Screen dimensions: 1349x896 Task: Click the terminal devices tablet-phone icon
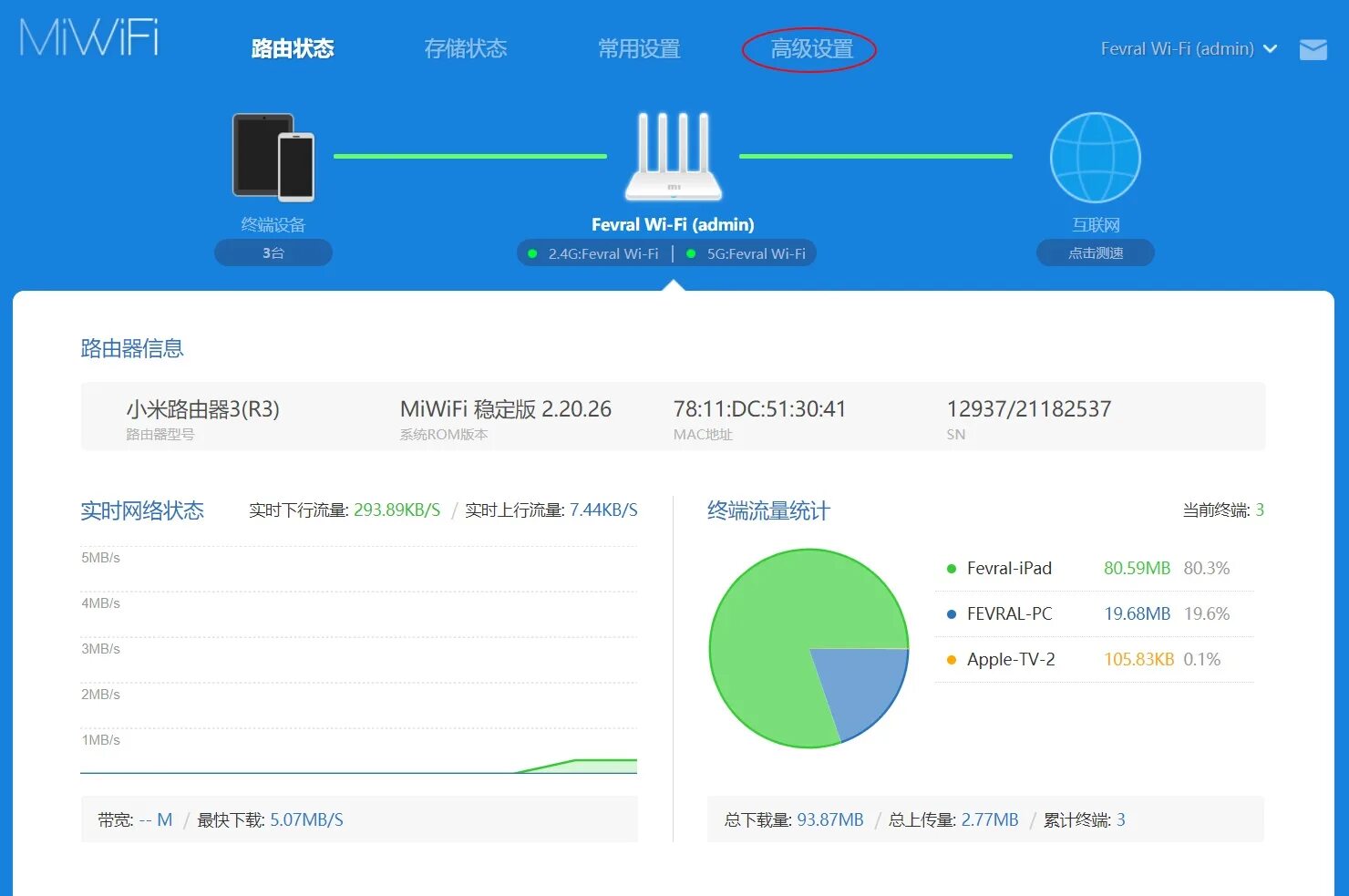point(273,157)
